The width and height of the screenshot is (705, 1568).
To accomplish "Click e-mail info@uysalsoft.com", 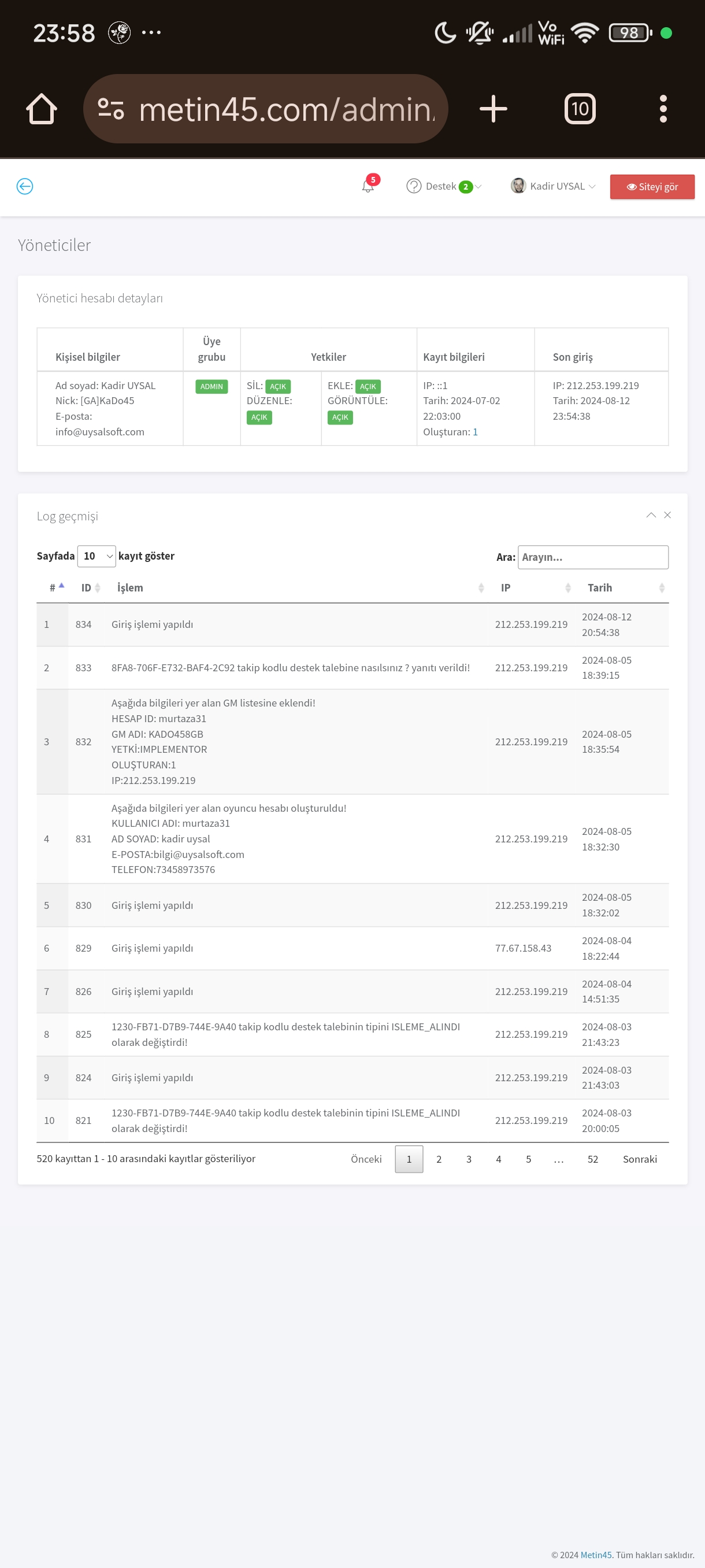I will 100,431.
